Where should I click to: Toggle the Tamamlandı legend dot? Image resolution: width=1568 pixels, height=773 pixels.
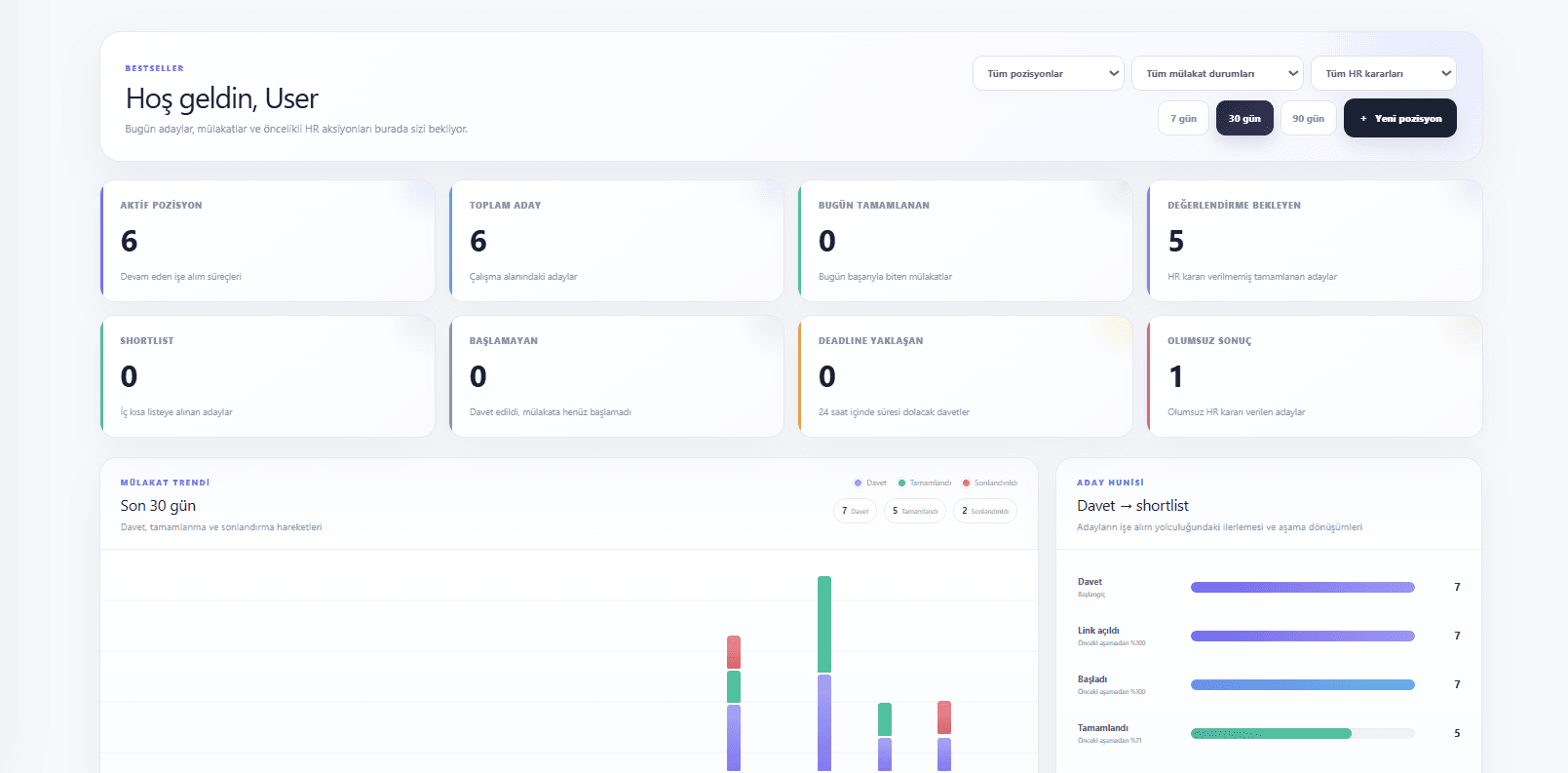click(901, 483)
